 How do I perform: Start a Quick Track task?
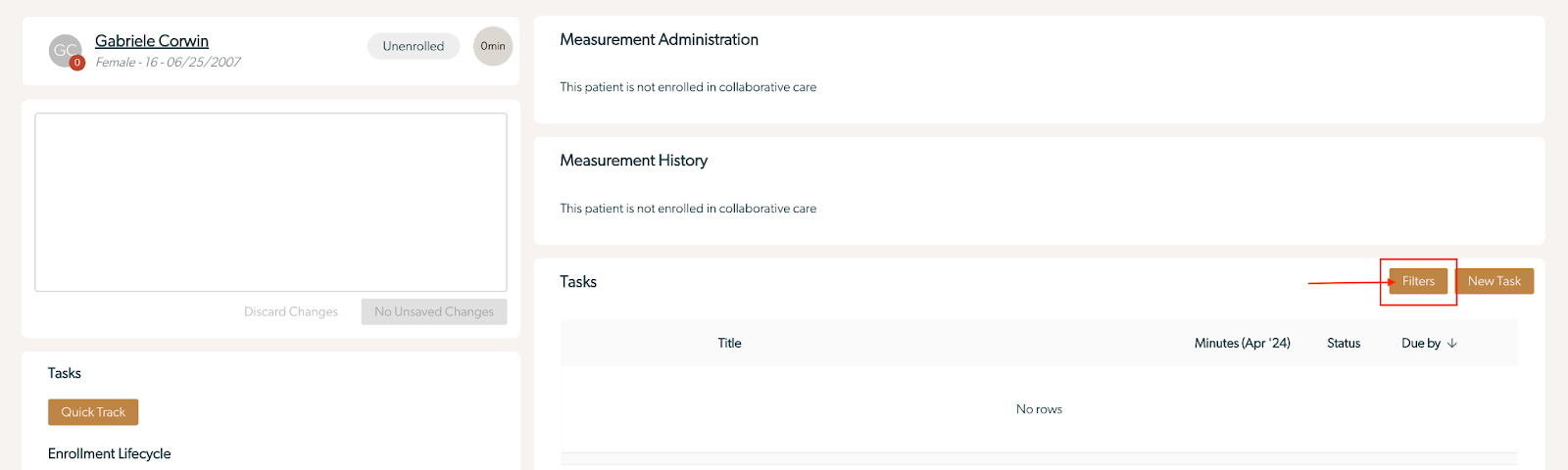coord(93,412)
